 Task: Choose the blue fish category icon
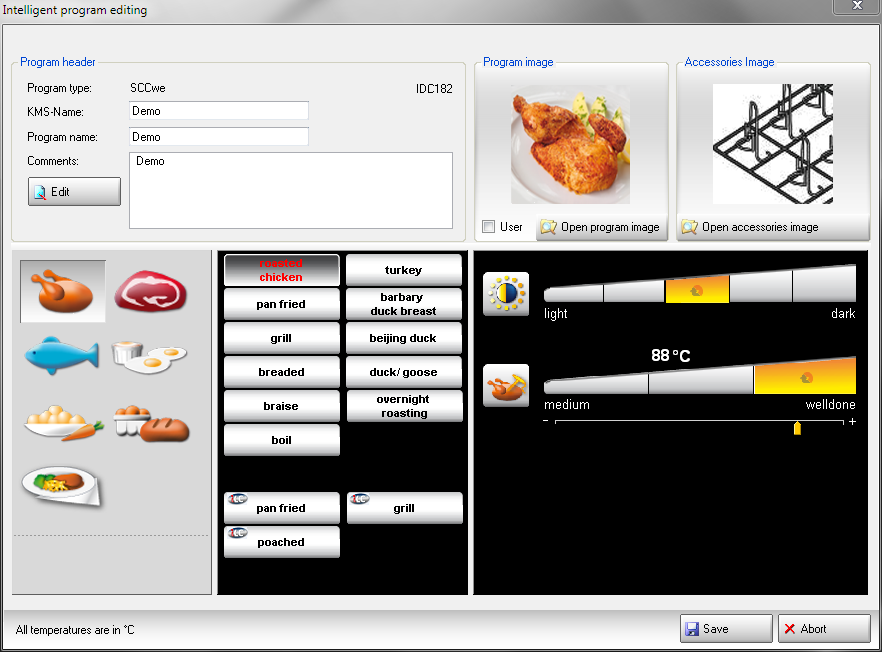63,355
